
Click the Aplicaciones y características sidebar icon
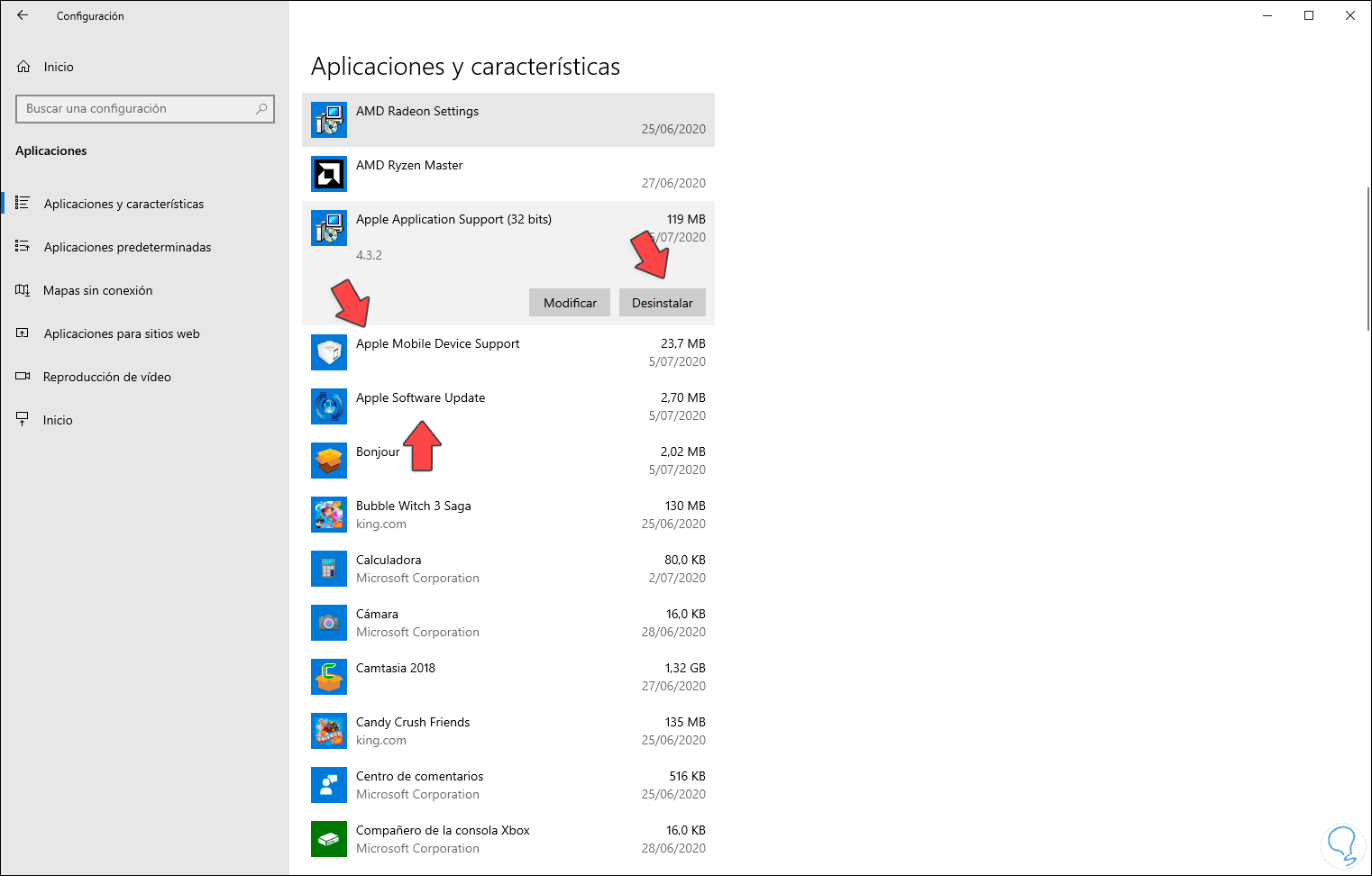pos(23,203)
